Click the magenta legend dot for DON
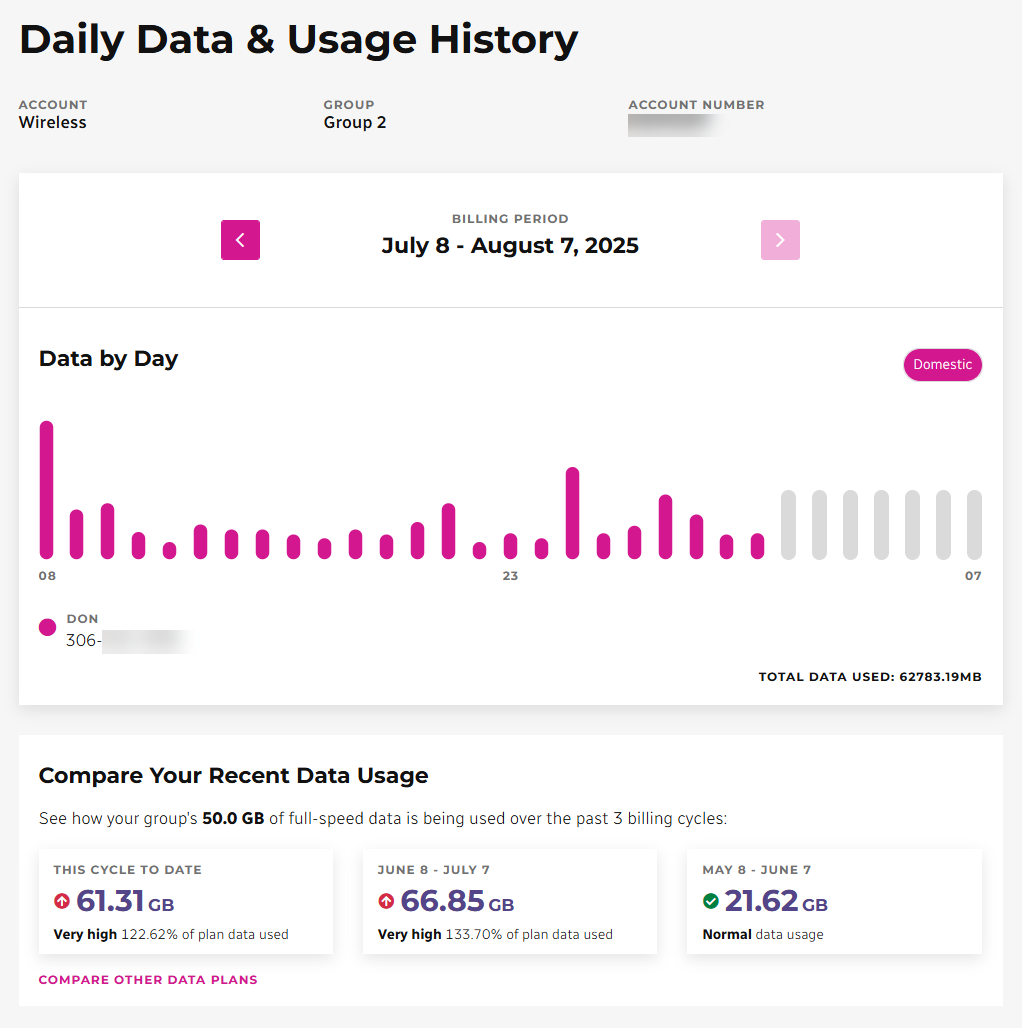 click(47, 628)
